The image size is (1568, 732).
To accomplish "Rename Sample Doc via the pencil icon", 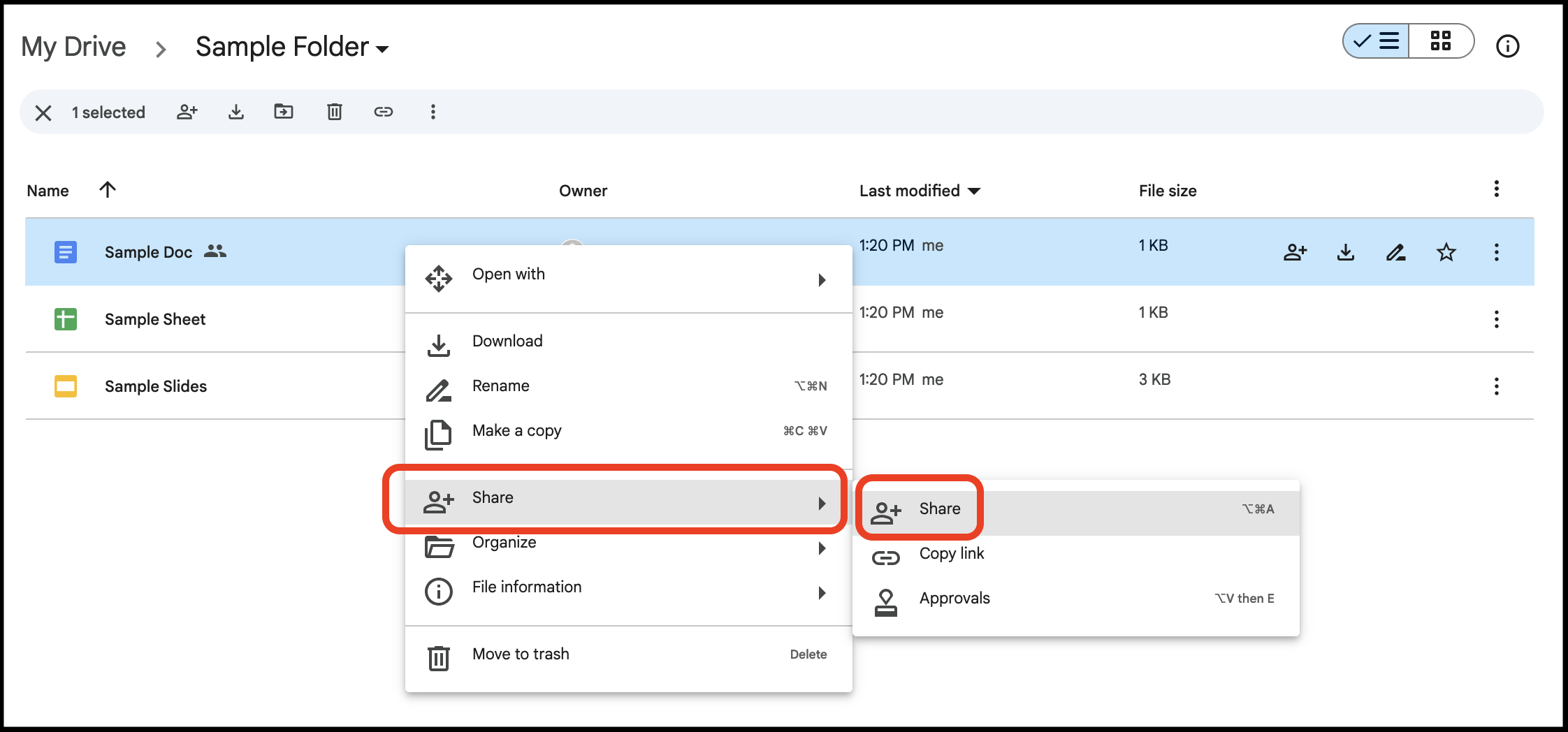I will click(1396, 252).
